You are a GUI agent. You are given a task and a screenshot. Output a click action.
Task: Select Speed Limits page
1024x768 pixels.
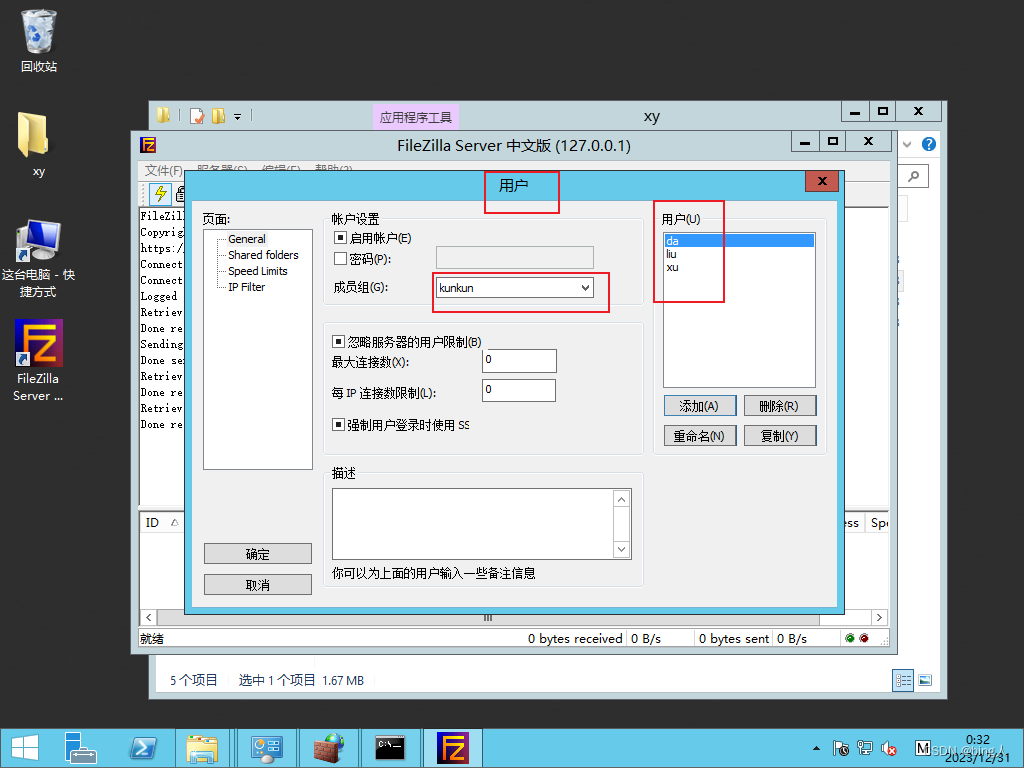258,271
